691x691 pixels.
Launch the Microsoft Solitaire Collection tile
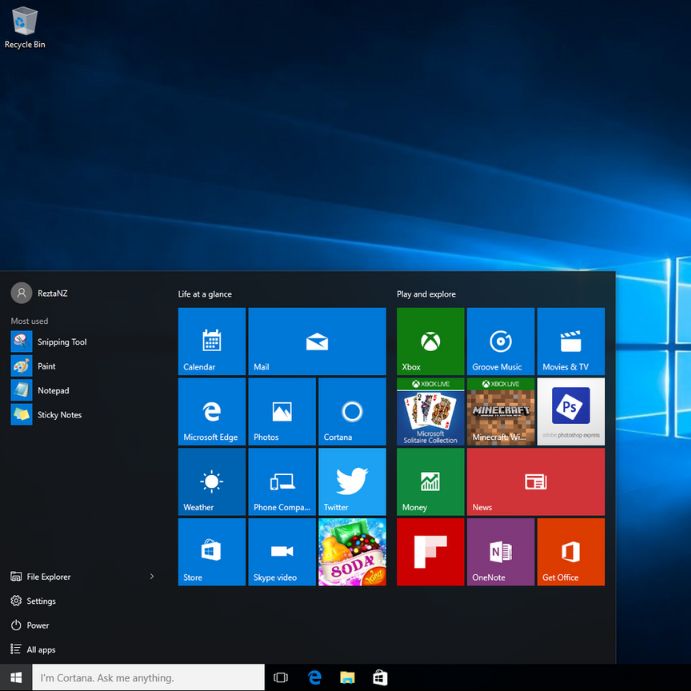[431, 411]
